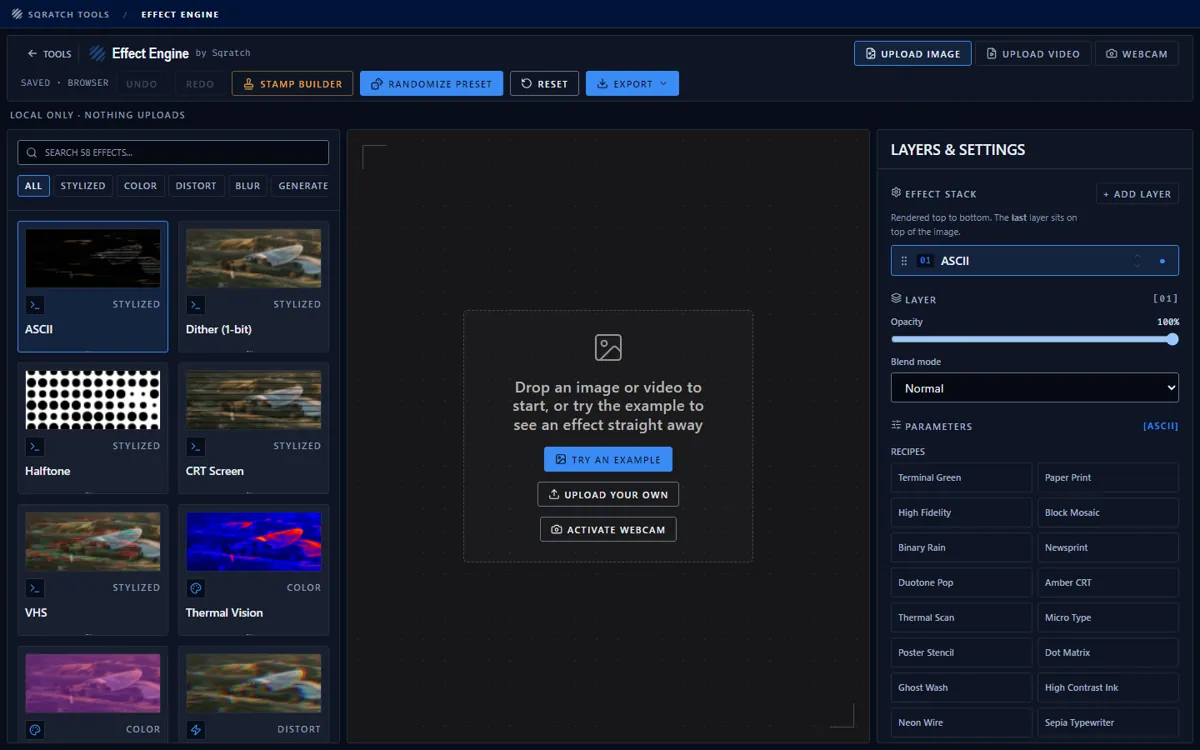
Task: Click the Layer stack icon
Action: (x=896, y=298)
